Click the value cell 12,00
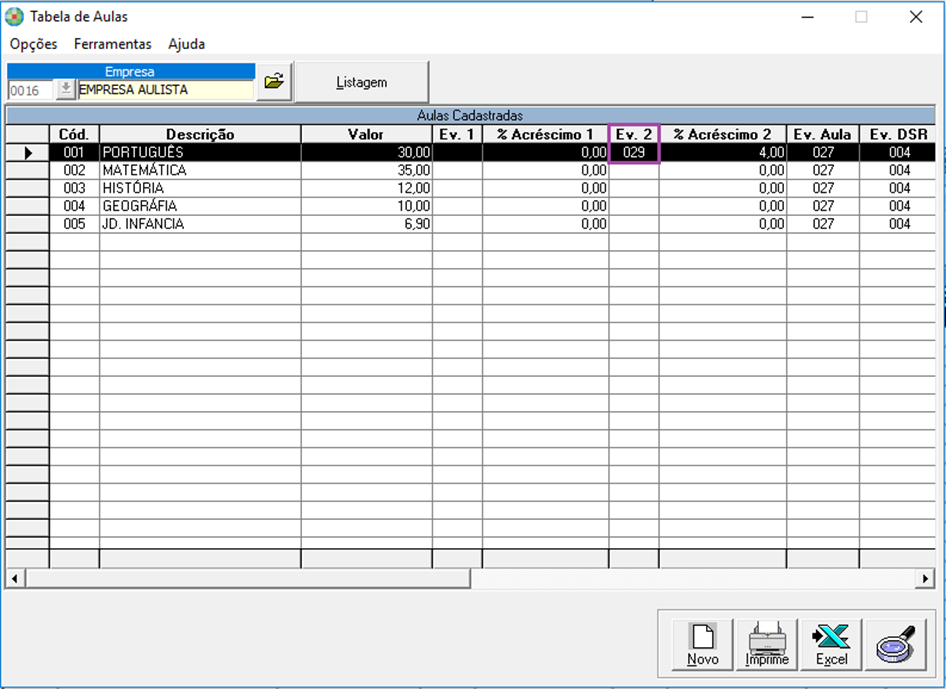The height and width of the screenshot is (689, 946). click(366, 188)
